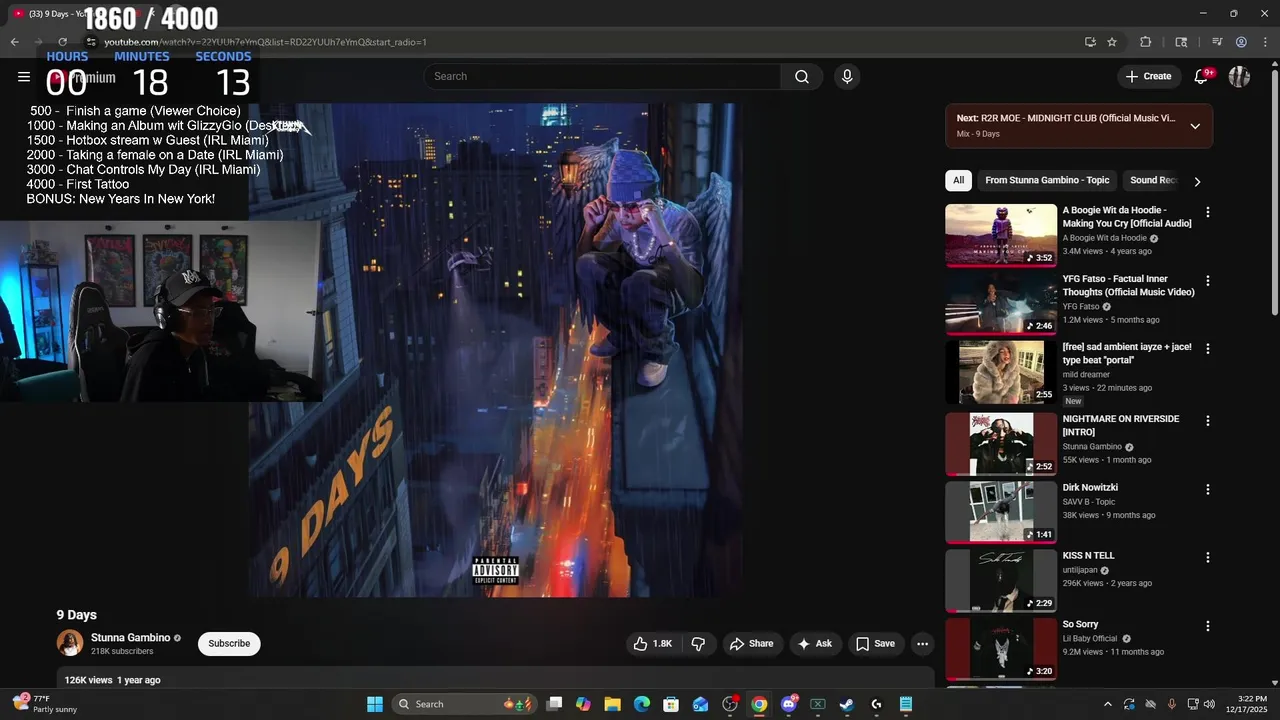Screen dimensions: 1280x720
Task: Click install app icon in address bar
Action: coord(1090,42)
